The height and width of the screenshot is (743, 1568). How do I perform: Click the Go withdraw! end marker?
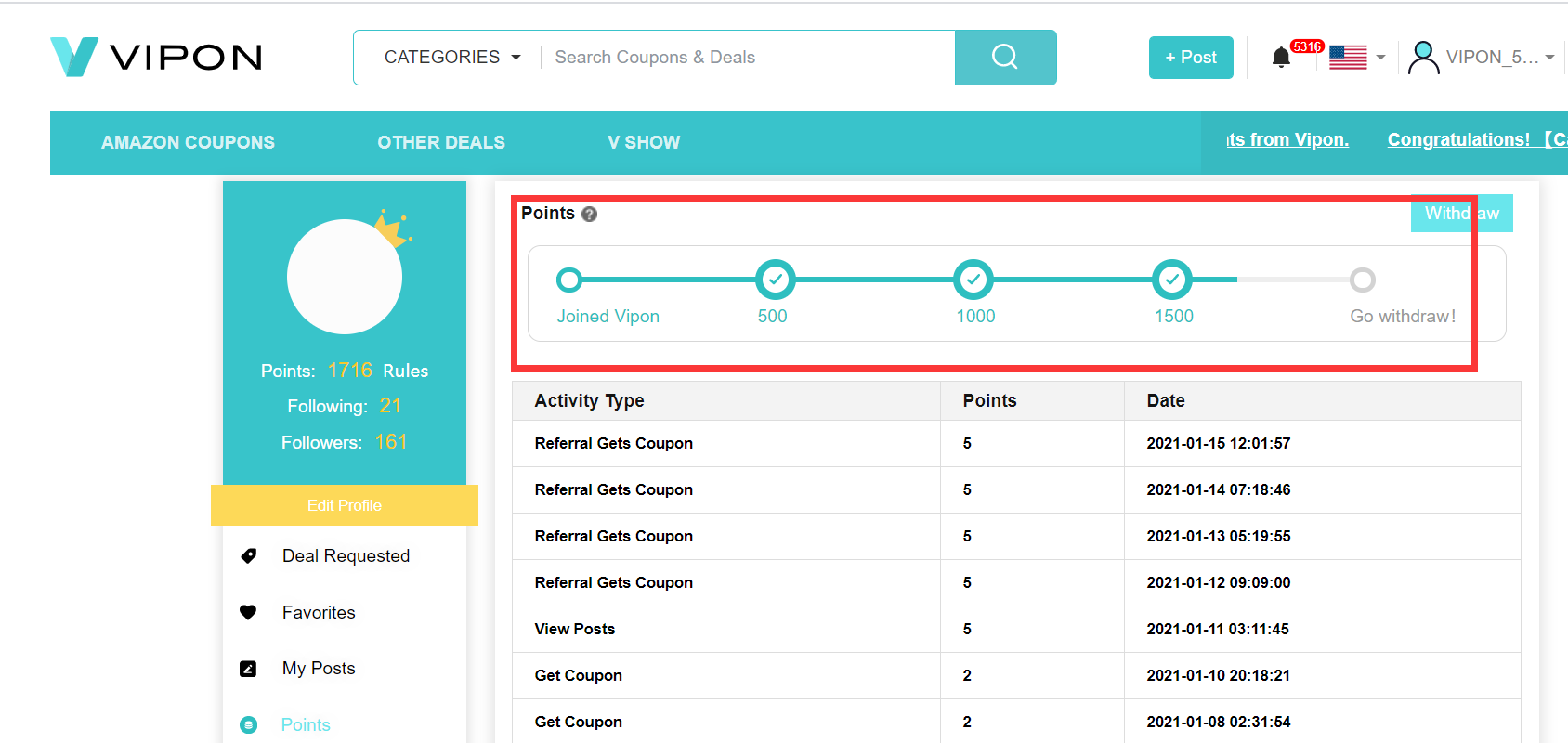click(1363, 280)
